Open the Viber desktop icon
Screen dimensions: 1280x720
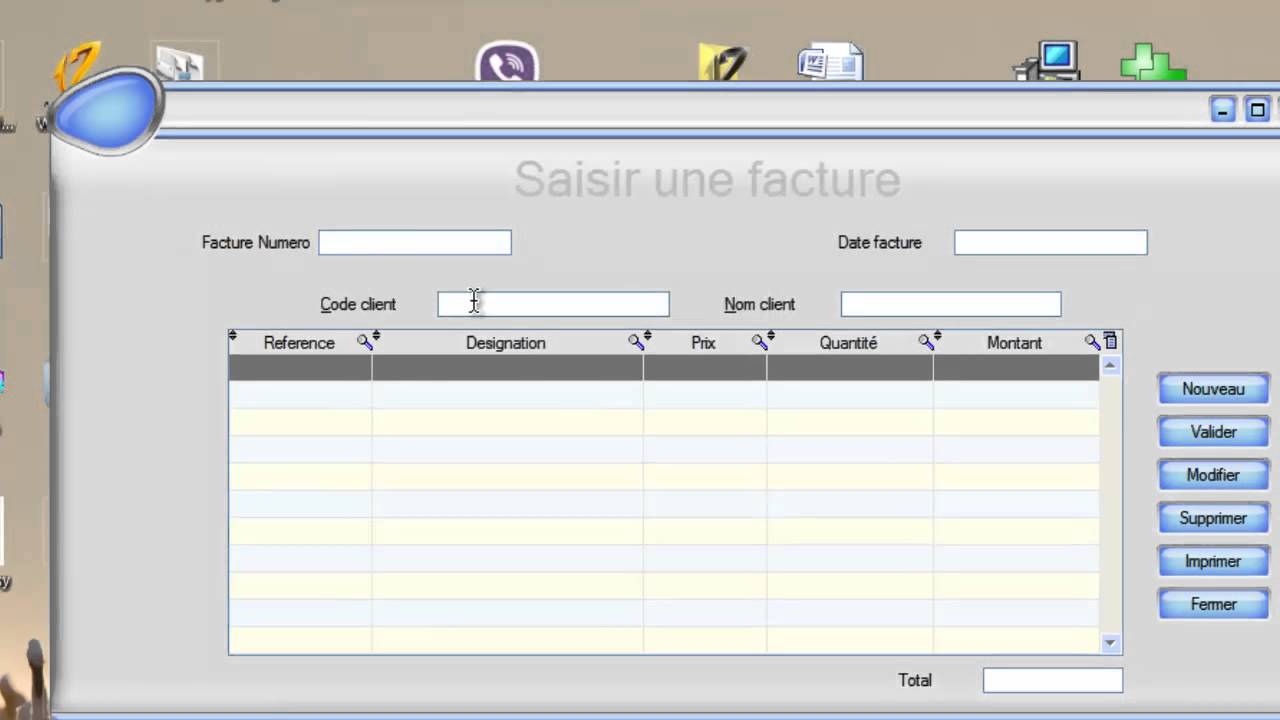pyautogui.click(x=507, y=61)
